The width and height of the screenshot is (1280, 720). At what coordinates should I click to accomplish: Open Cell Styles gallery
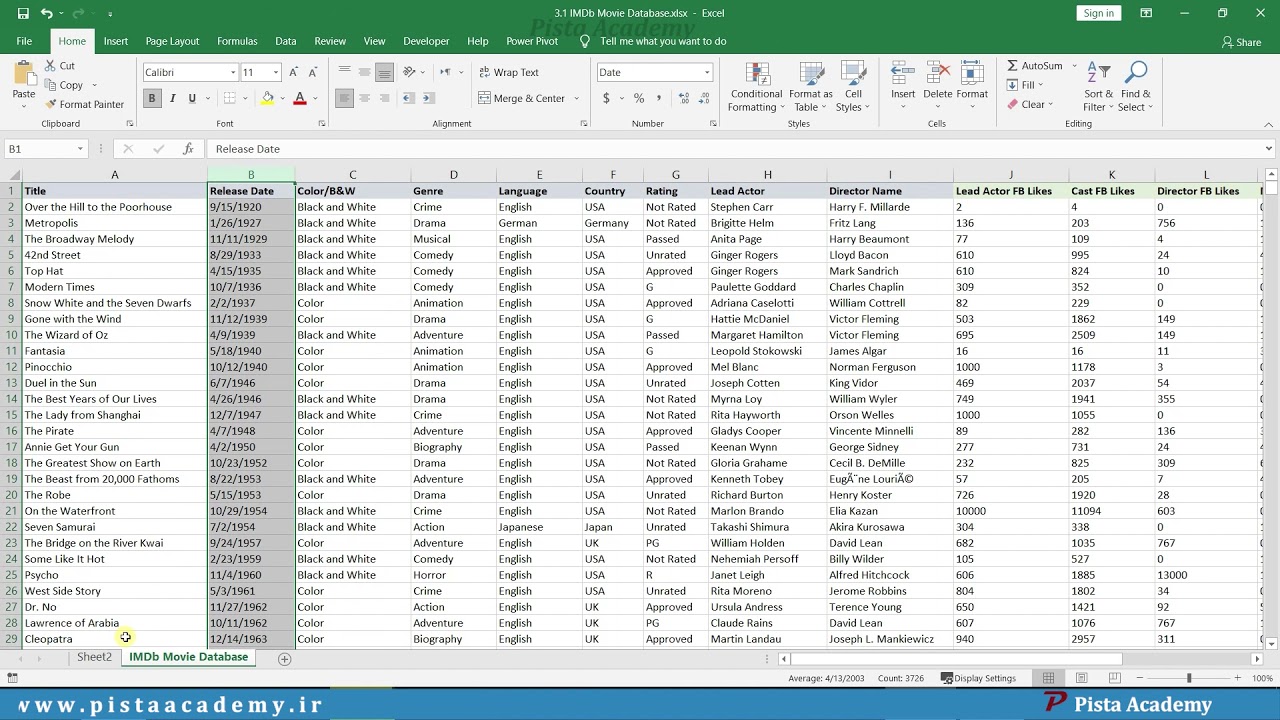click(853, 88)
